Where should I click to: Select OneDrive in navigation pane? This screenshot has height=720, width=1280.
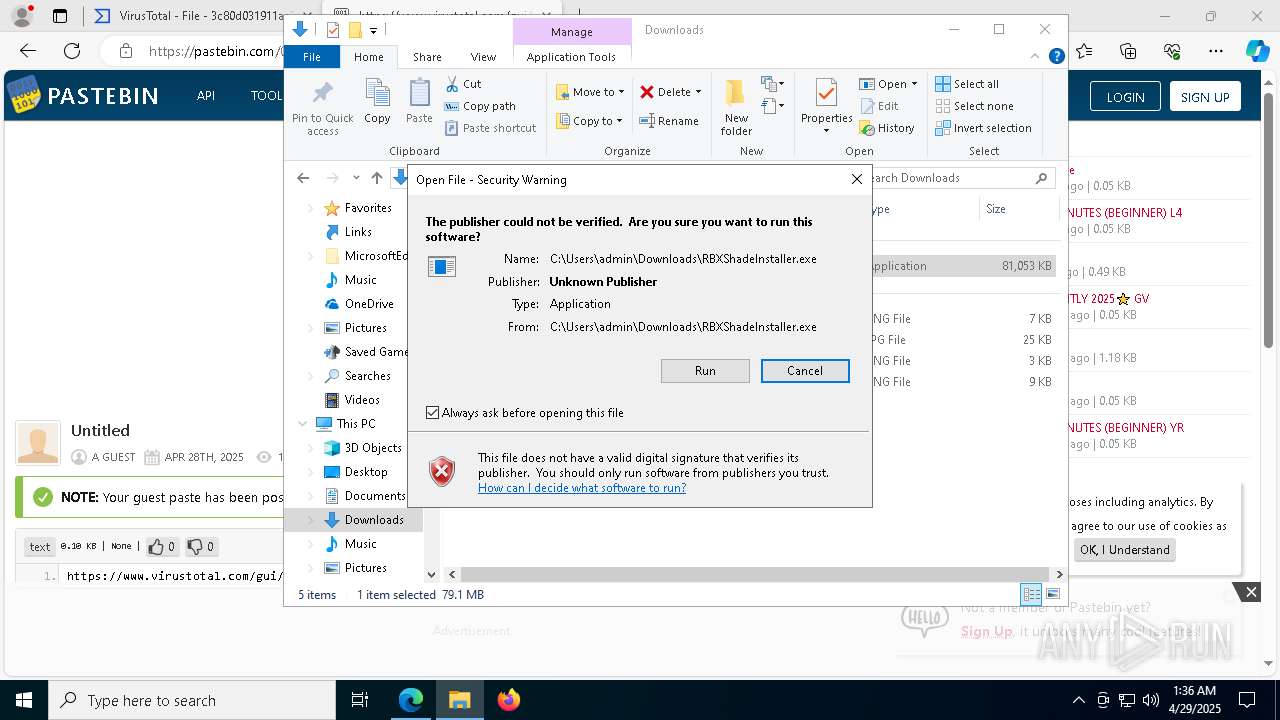pyautogui.click(x=369, y=304)
